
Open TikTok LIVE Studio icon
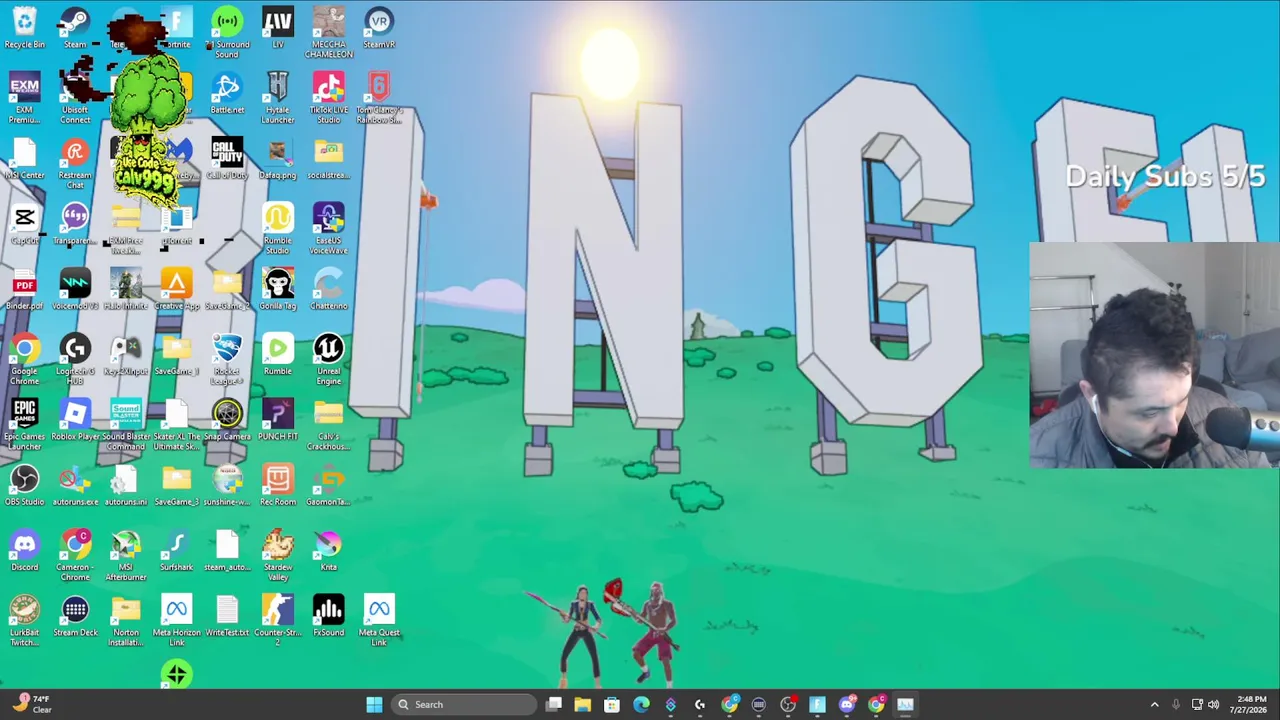coord(329,98)
